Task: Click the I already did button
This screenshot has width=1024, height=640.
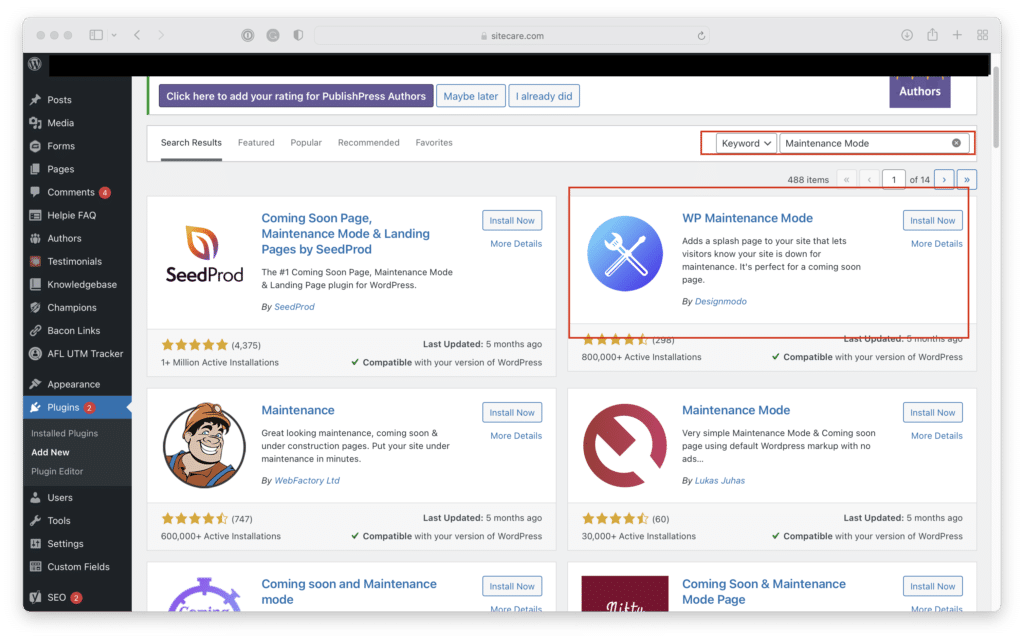Action: [543, 96]
